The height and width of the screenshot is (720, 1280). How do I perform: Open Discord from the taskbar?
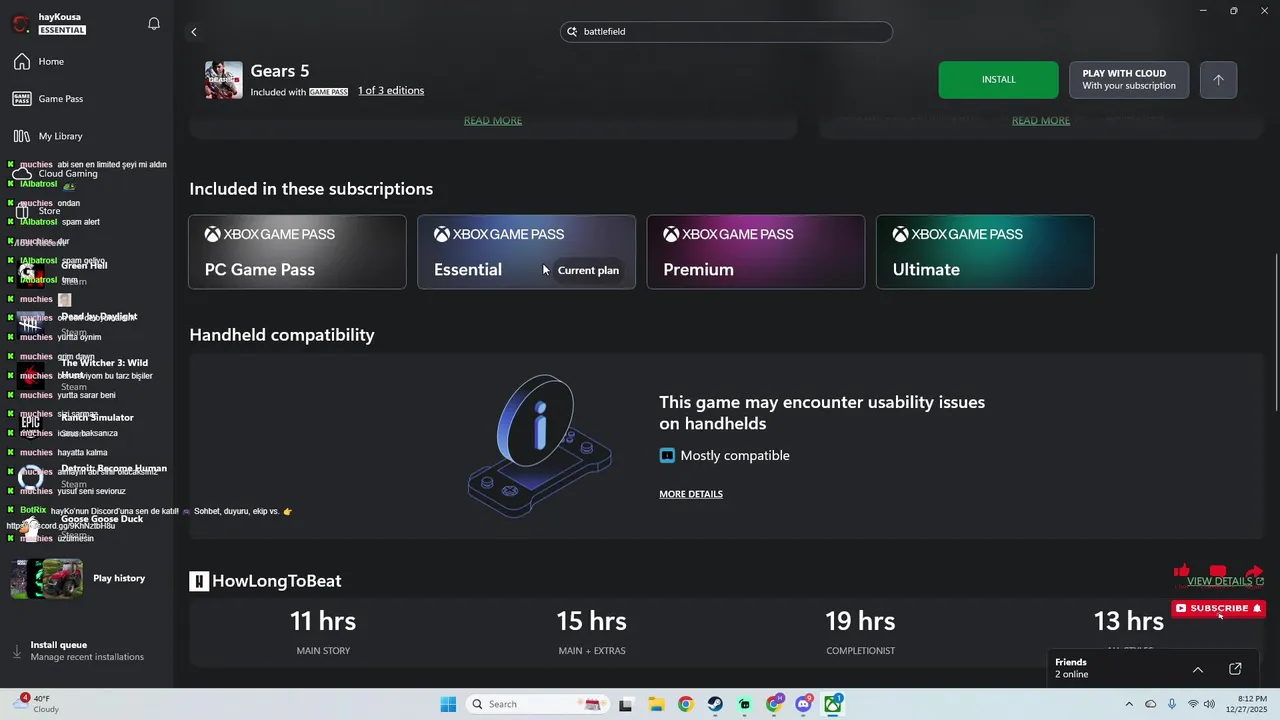click(x=803, y=704)
